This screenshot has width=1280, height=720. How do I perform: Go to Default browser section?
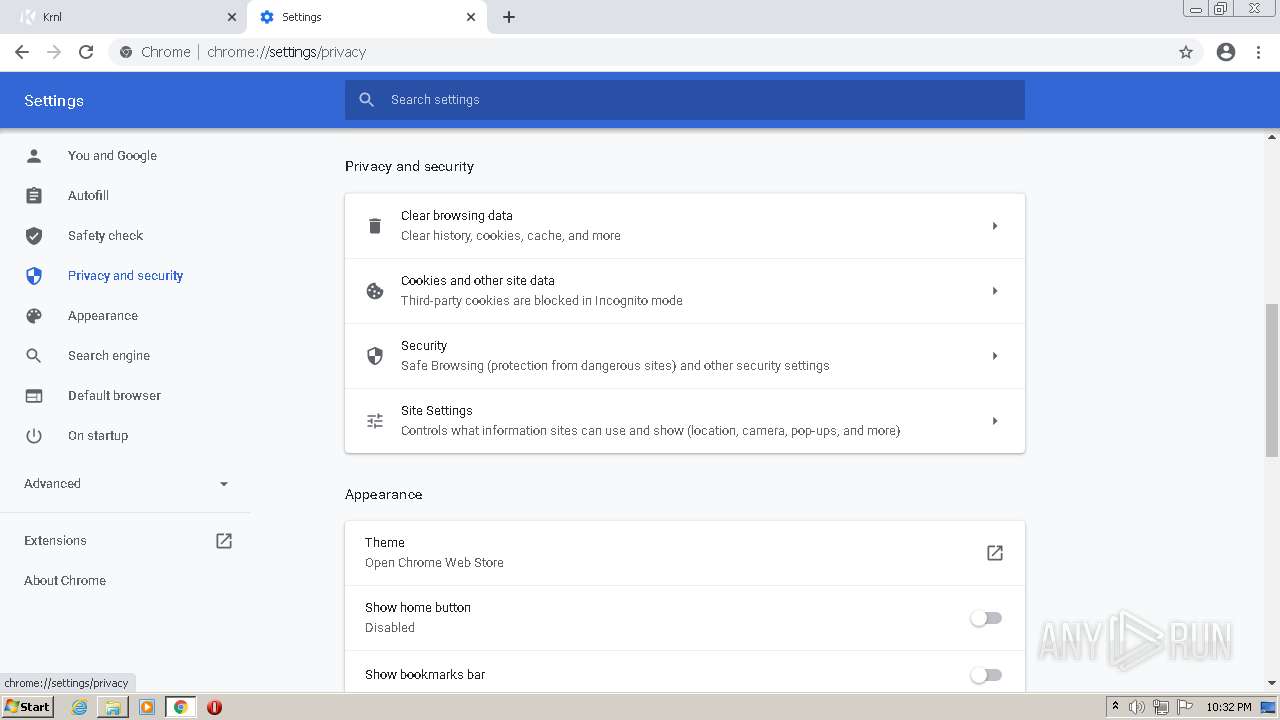coord(114,396)
